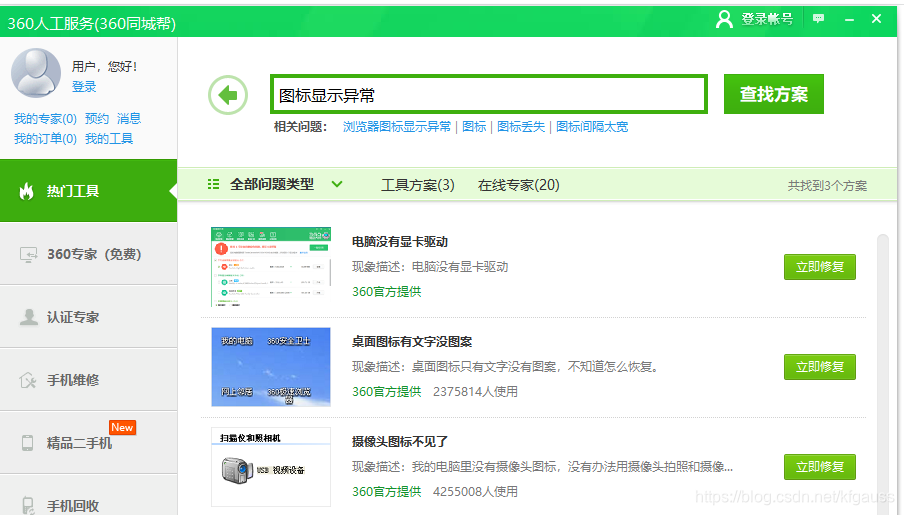The image size is (904, 515).
Task: Click the related question link 图标
Action: (x=474, y=127)
